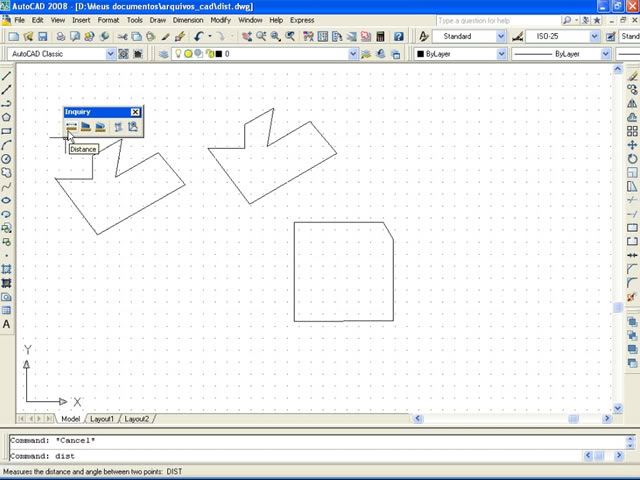This screenshot has width=640, height=480.
Task: Select the Polygon tool in Draw toolbar
Action: coord(6,117)
